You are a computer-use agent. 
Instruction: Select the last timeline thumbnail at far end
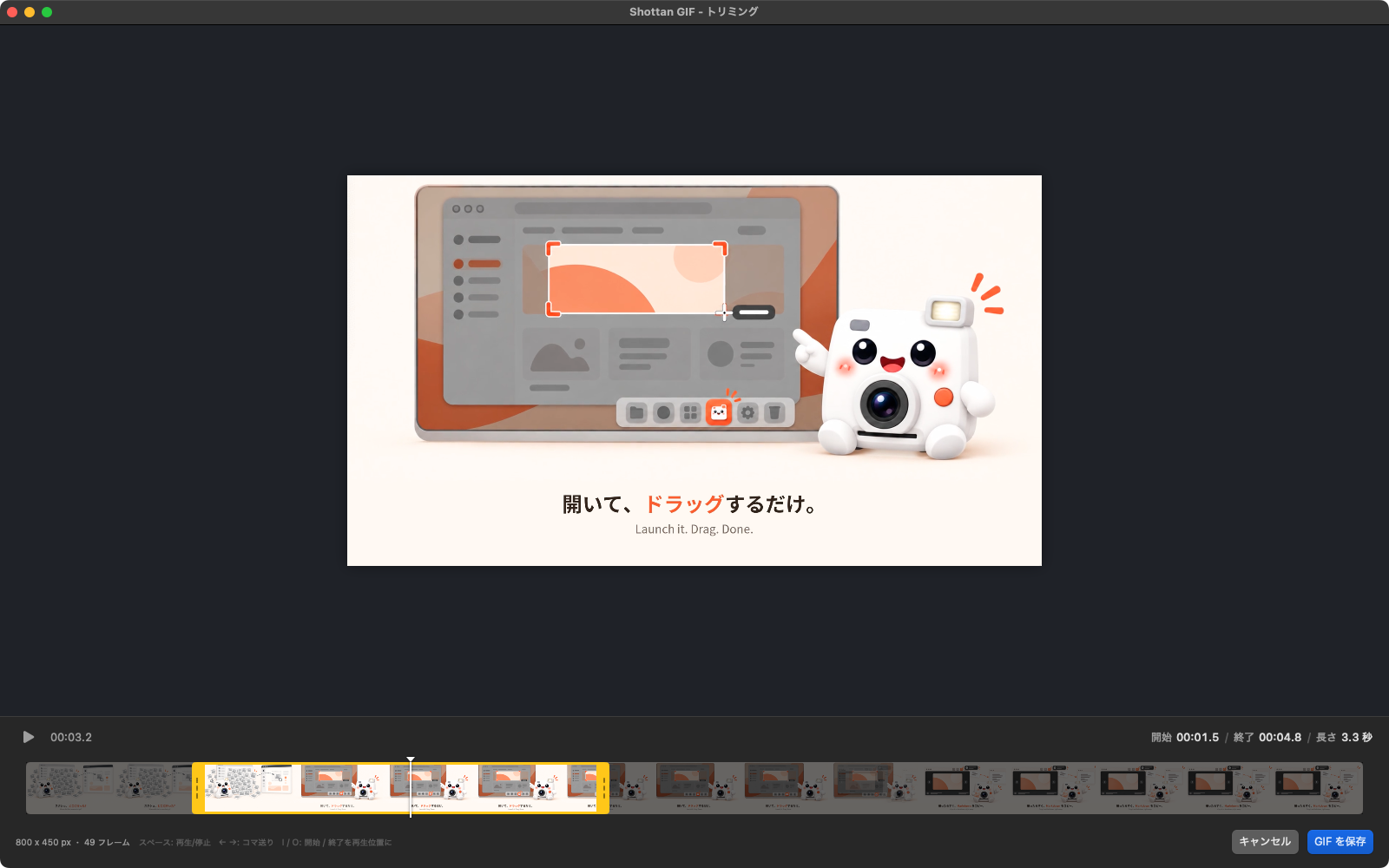(1318, 788)
